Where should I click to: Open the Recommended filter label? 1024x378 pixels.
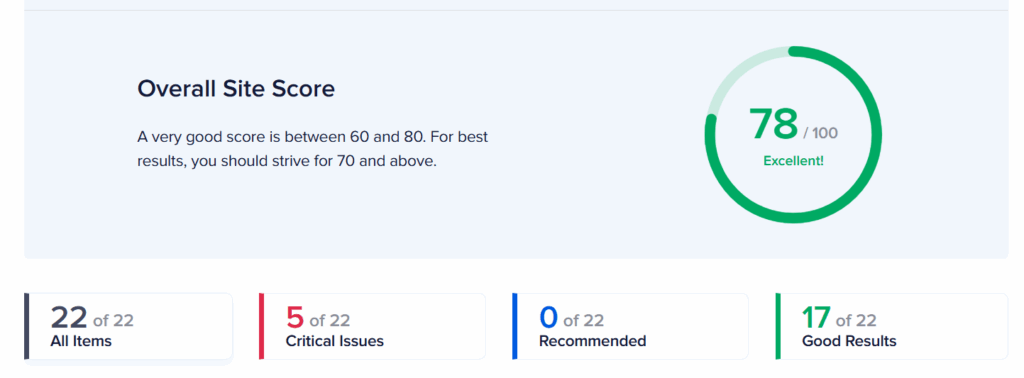pyautogui.click(x=592, y=341)
